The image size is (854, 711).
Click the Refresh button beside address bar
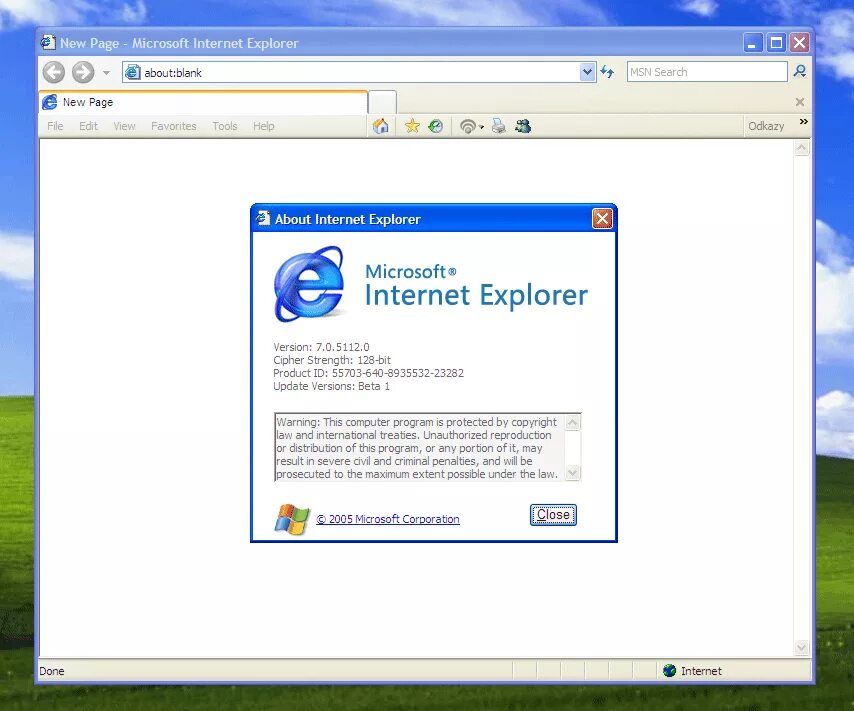click(x=607, y=72)
